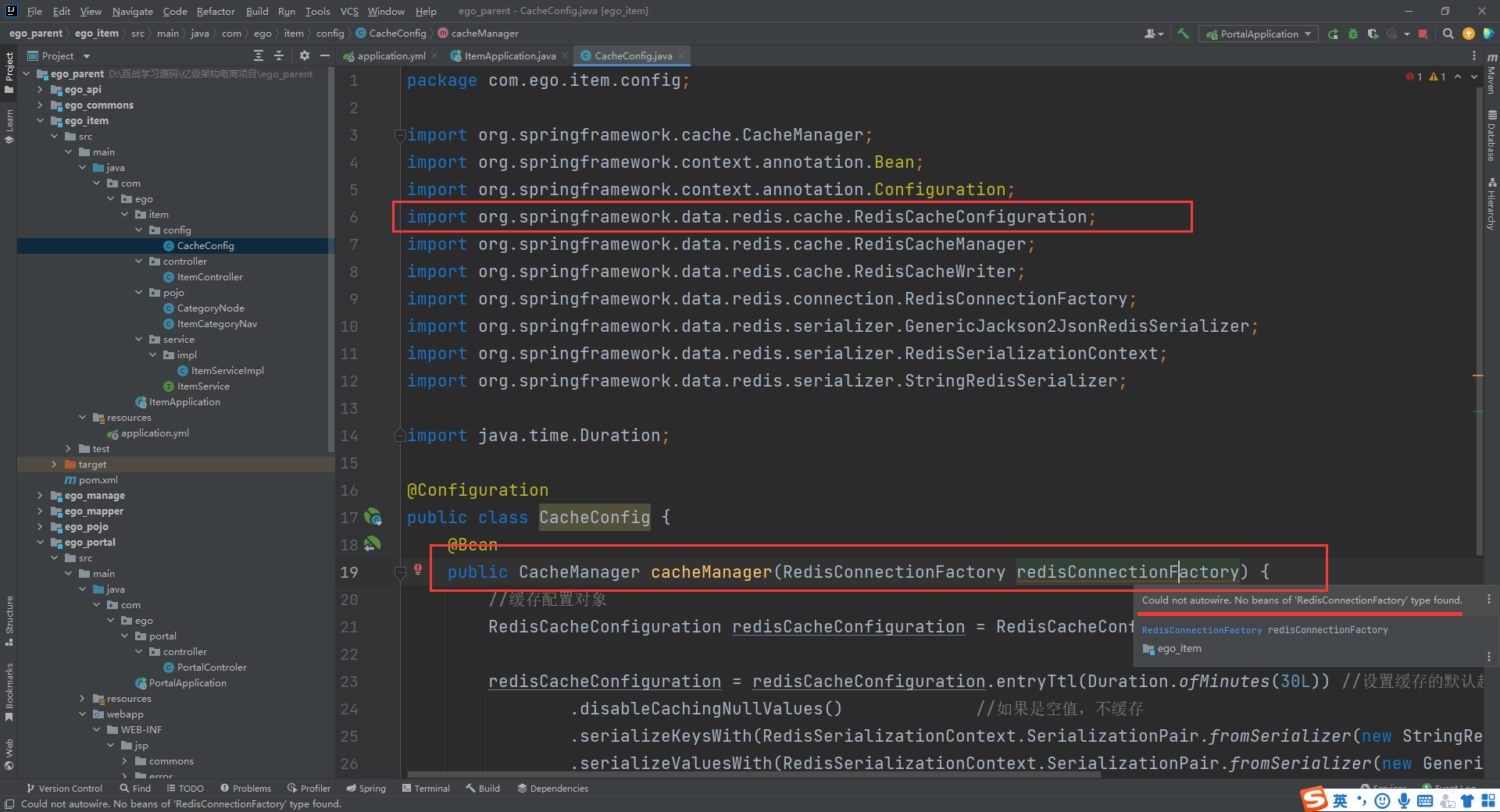Run PortalApplication with Coverage icon
Screen dimensions: 1500x812
pyautogui.click(x=1373, y=34)
